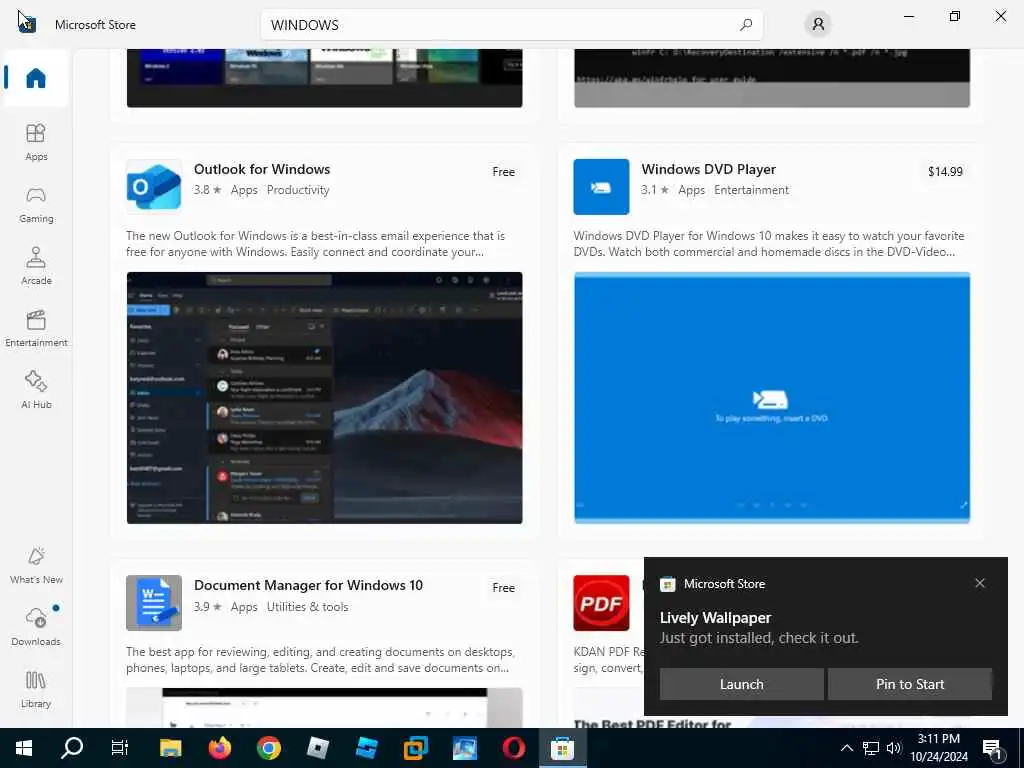
Task: Click the Outlook for Windows description text
Action: tap(315, 244)
